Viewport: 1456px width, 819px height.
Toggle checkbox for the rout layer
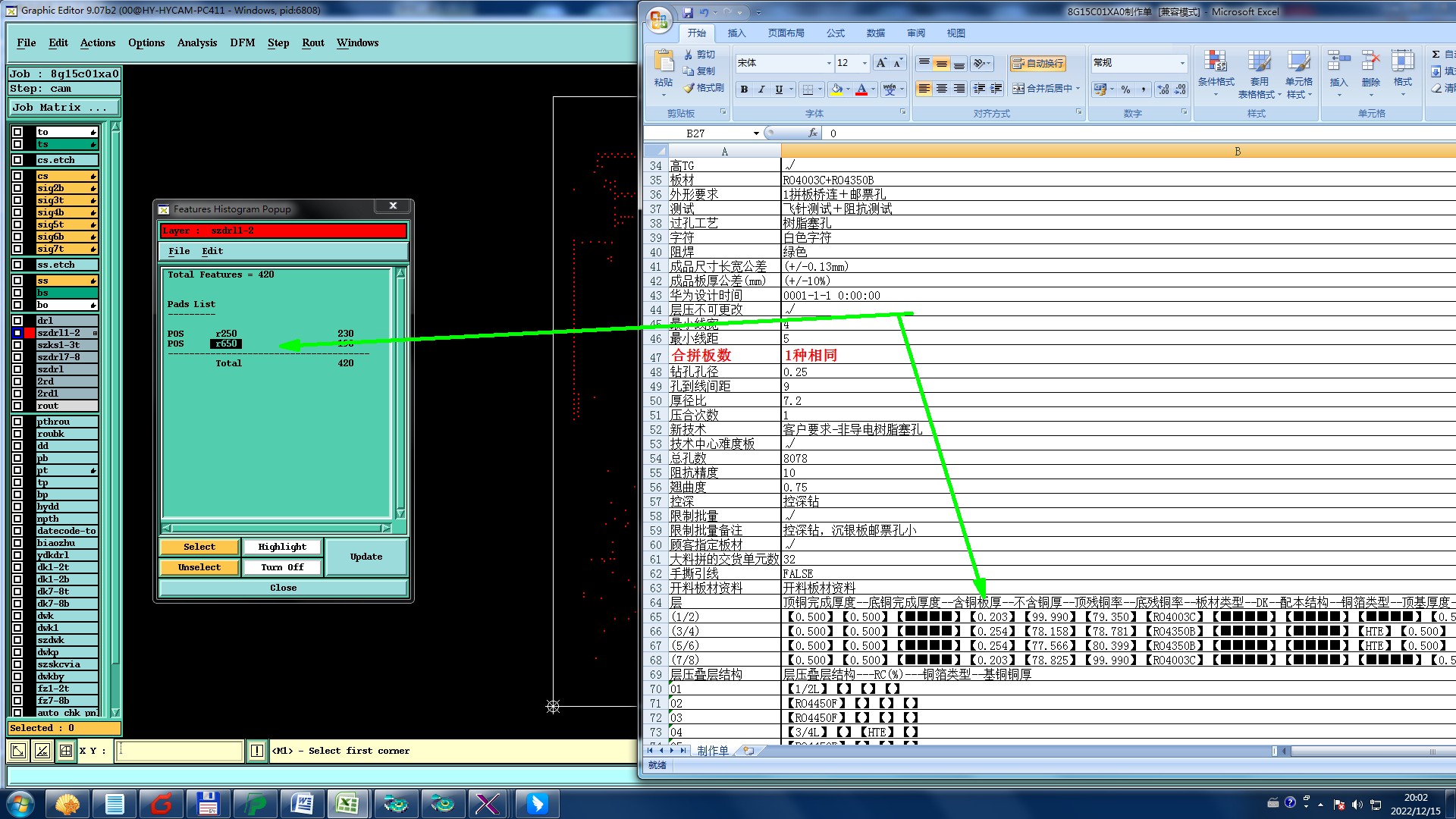(x=17, y=406)
